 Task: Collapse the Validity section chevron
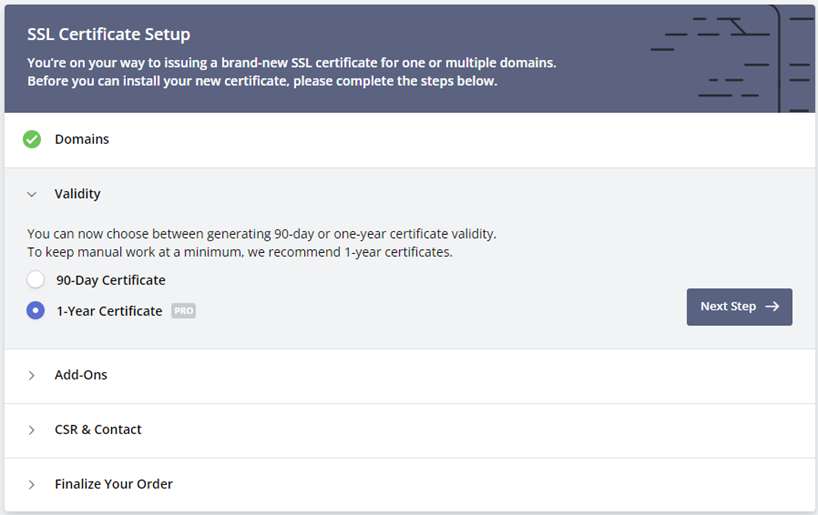click(32, 194)
